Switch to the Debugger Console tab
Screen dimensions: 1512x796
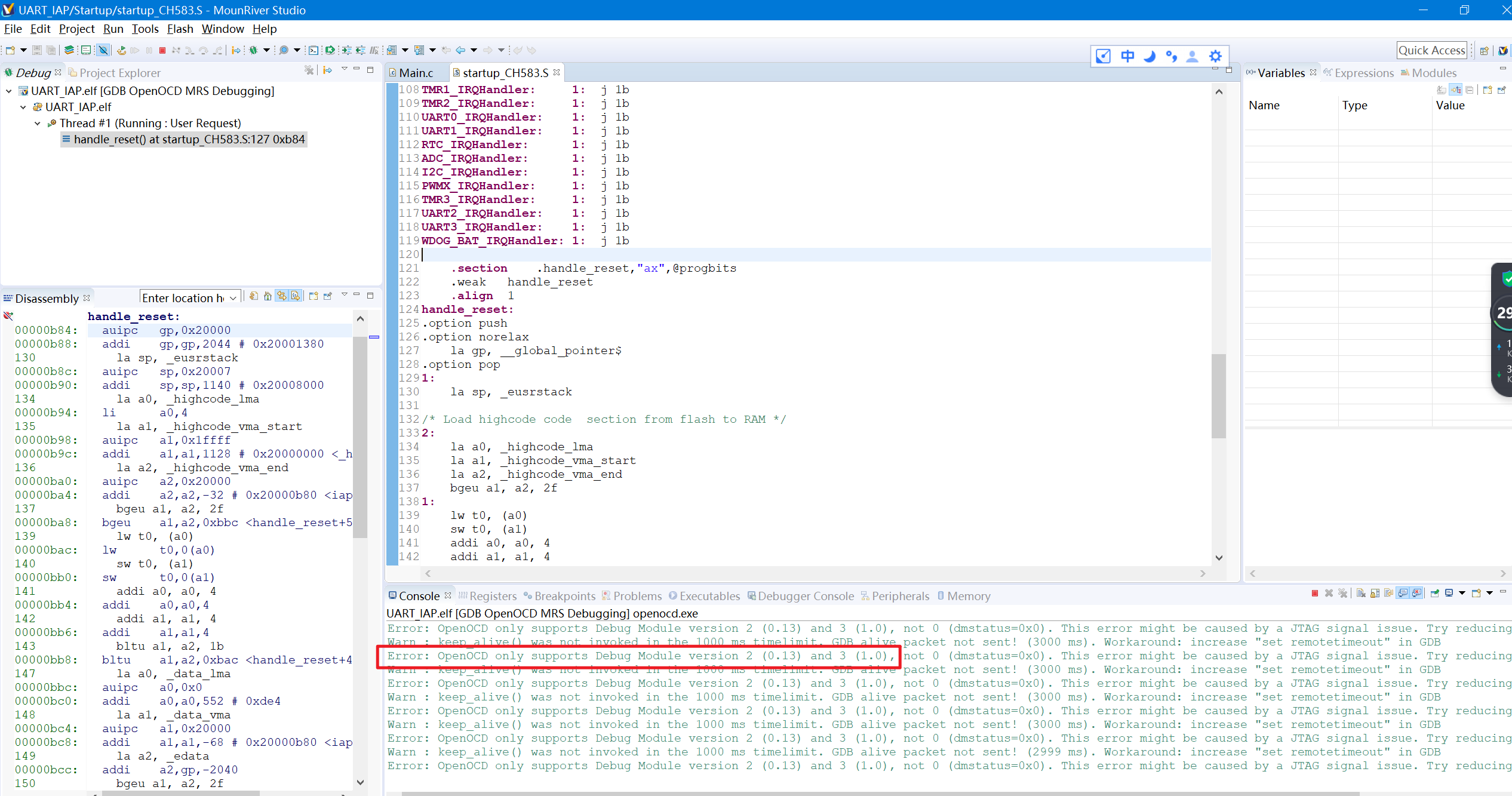coord(801,596)
